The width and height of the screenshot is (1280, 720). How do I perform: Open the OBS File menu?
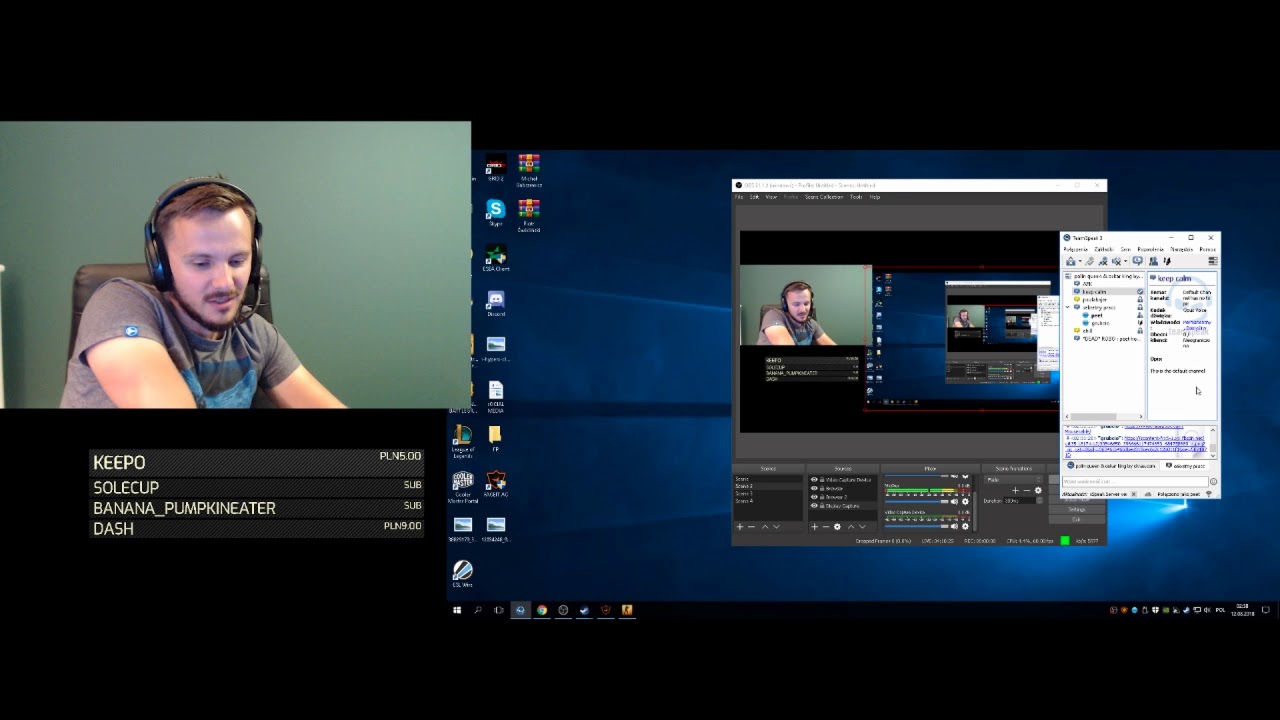coord(740,197)
